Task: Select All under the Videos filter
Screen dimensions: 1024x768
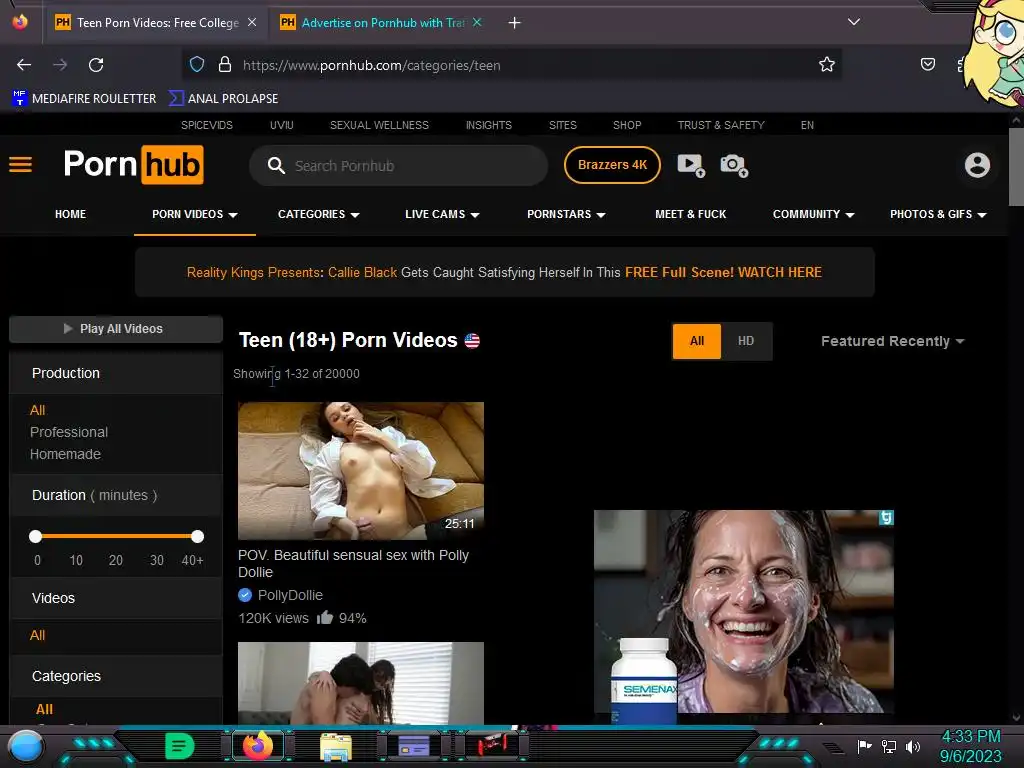Action: pyautogui.click(x=37, y=635)
